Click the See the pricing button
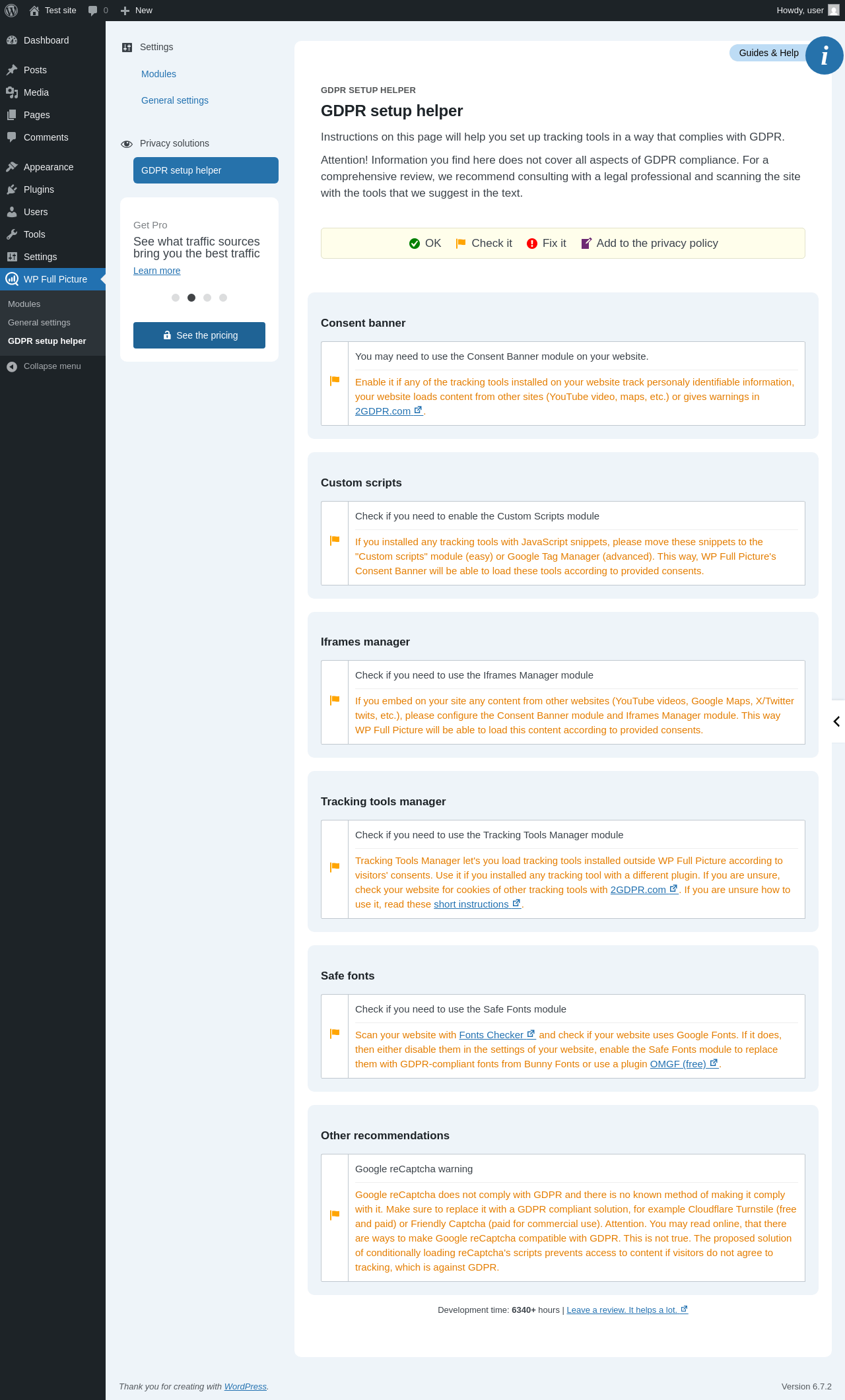 click(199, 335)
